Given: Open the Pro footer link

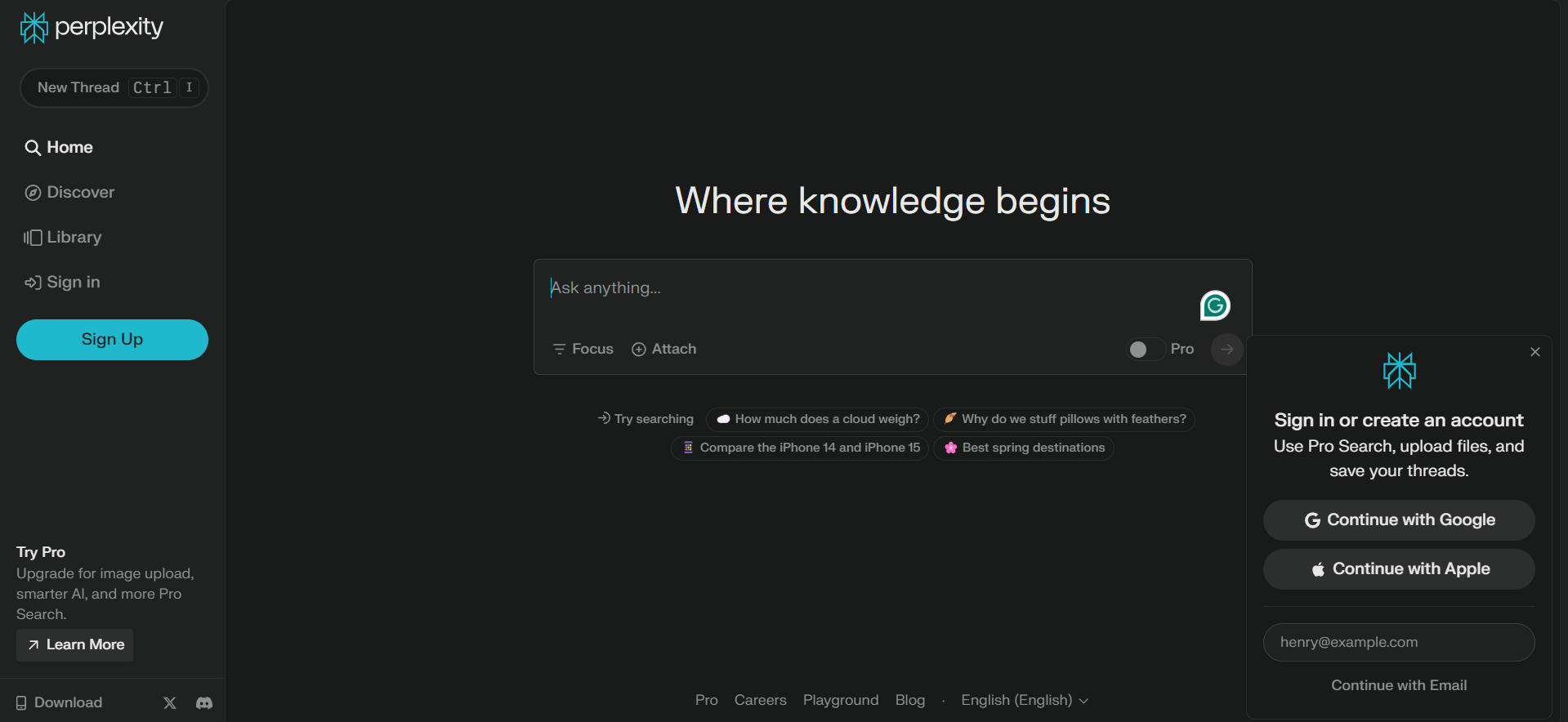Looking at the screenshot, I should [x=706, y=700].
